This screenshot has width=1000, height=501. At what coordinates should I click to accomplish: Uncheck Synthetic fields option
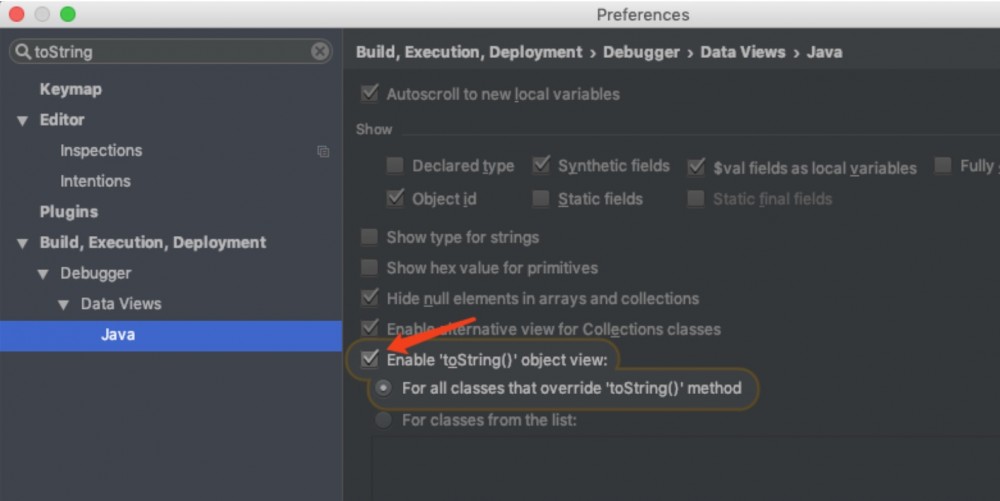pyautogui.click(x=542, y=166)
